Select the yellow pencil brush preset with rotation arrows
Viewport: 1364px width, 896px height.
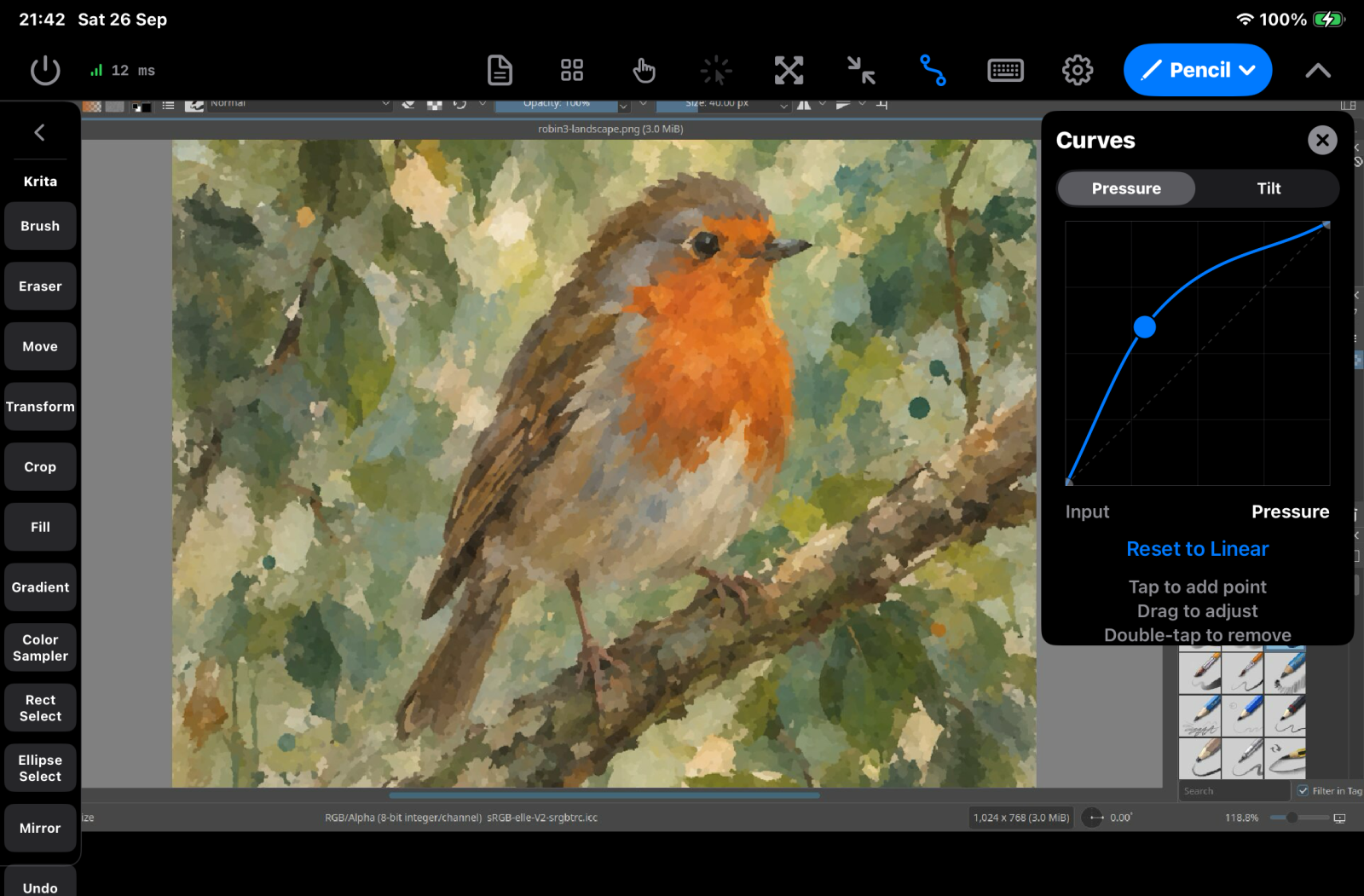[1286, 758]
